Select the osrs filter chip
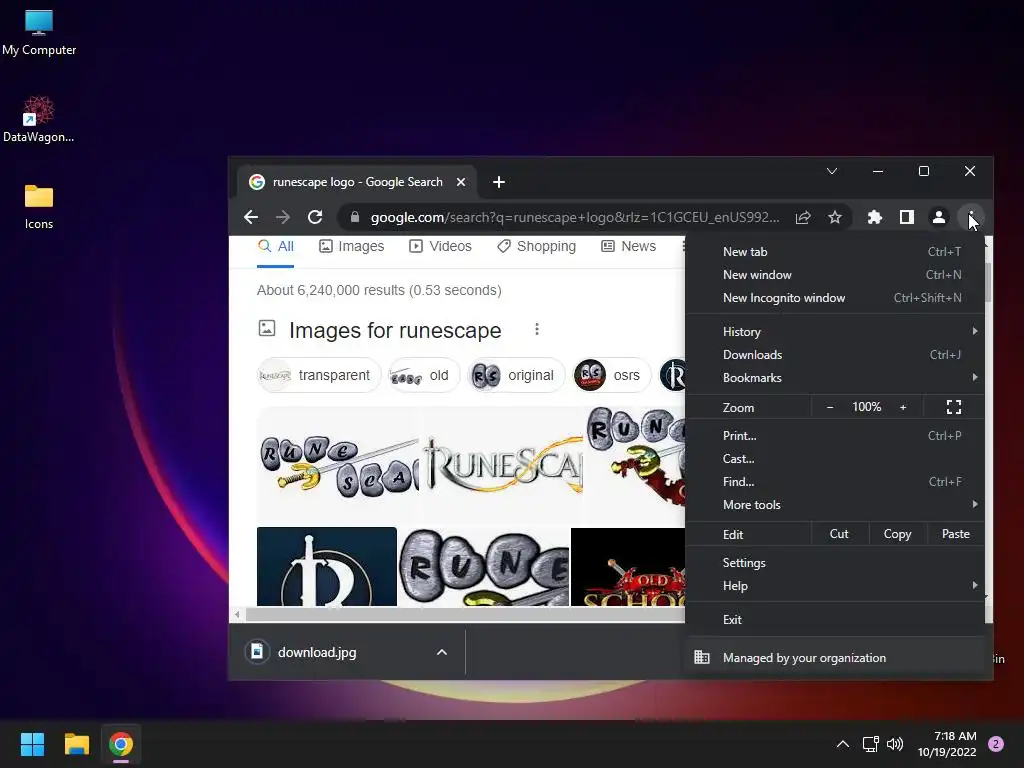This screenshot has width=1024, height=768. pyautogui.click(x=612, y=376)
